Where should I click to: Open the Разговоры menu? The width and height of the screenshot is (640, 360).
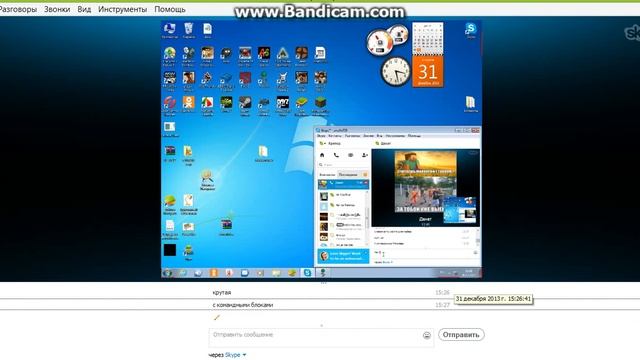click(18, 9)
